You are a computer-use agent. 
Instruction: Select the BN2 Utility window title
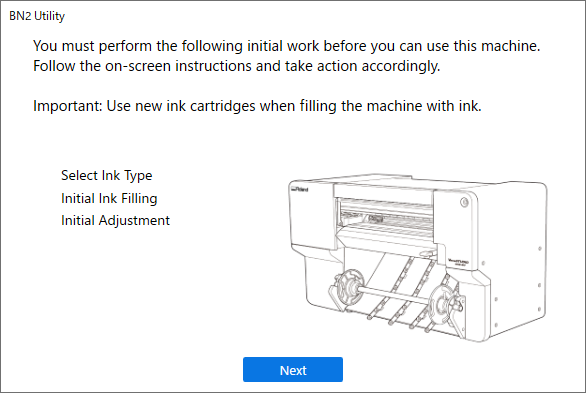(x=37, y=16)
